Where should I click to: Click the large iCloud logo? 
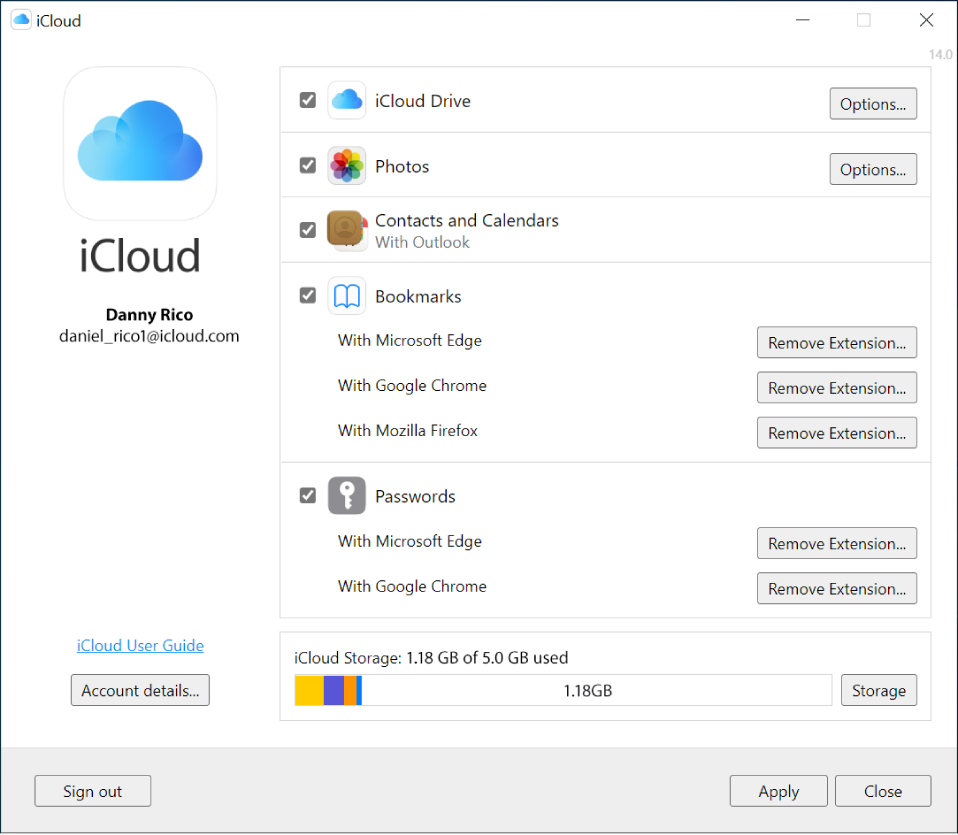click(x=140, y=142)
